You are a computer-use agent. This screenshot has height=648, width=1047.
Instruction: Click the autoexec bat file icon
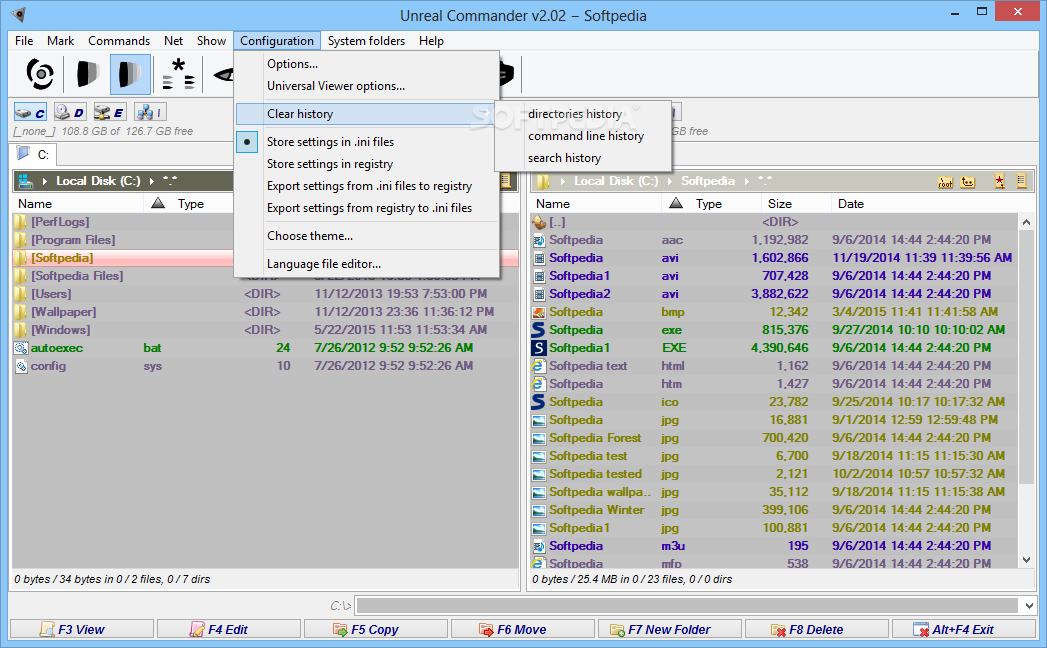[x=21, y=348]
